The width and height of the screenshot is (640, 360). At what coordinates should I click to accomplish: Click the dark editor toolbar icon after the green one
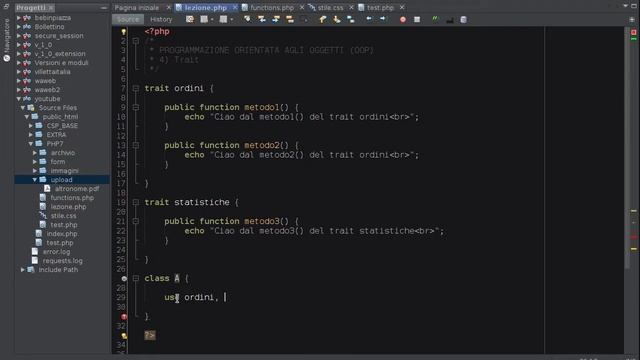point(449,20)
